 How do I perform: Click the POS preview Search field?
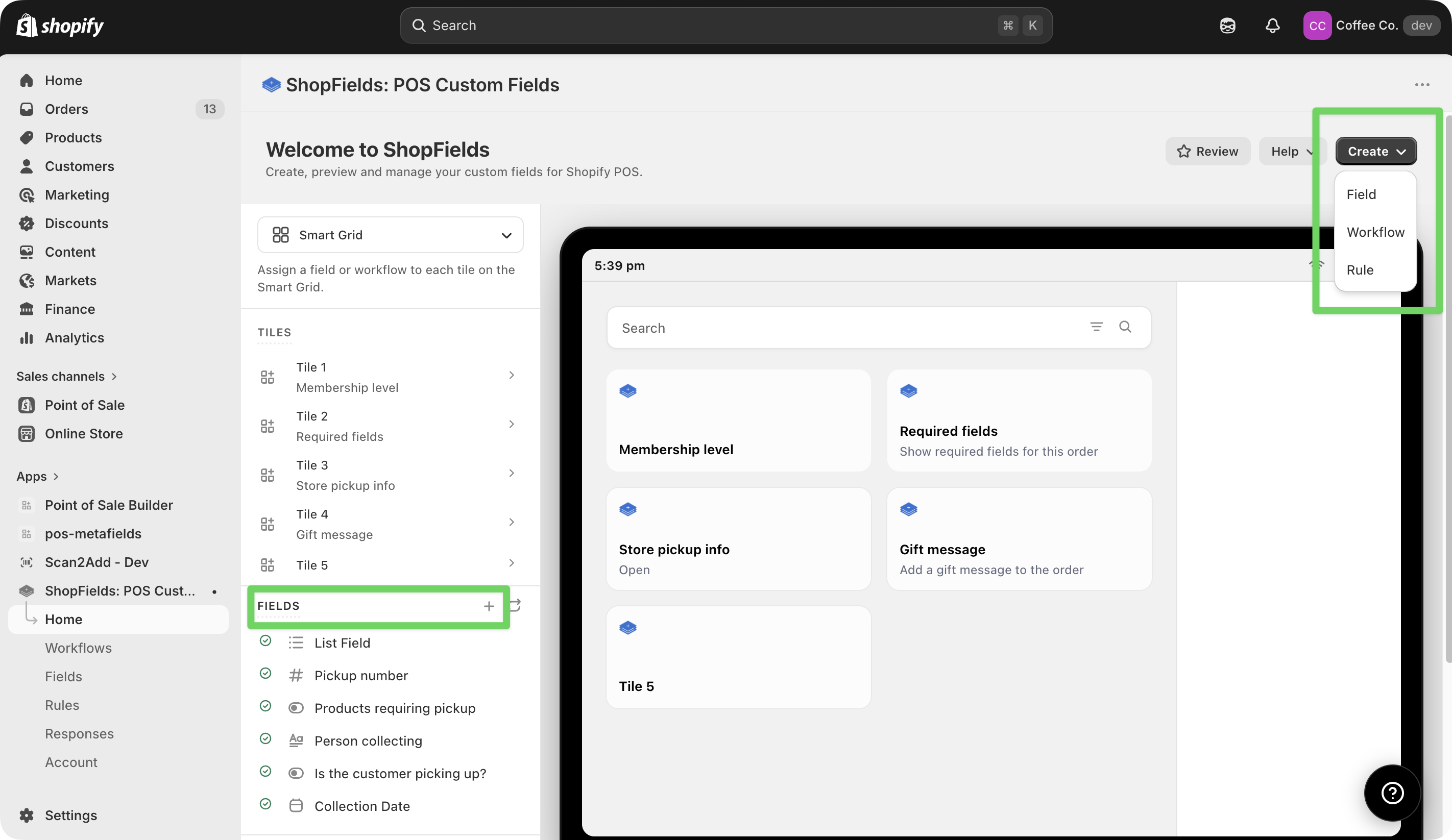point(879,328)
